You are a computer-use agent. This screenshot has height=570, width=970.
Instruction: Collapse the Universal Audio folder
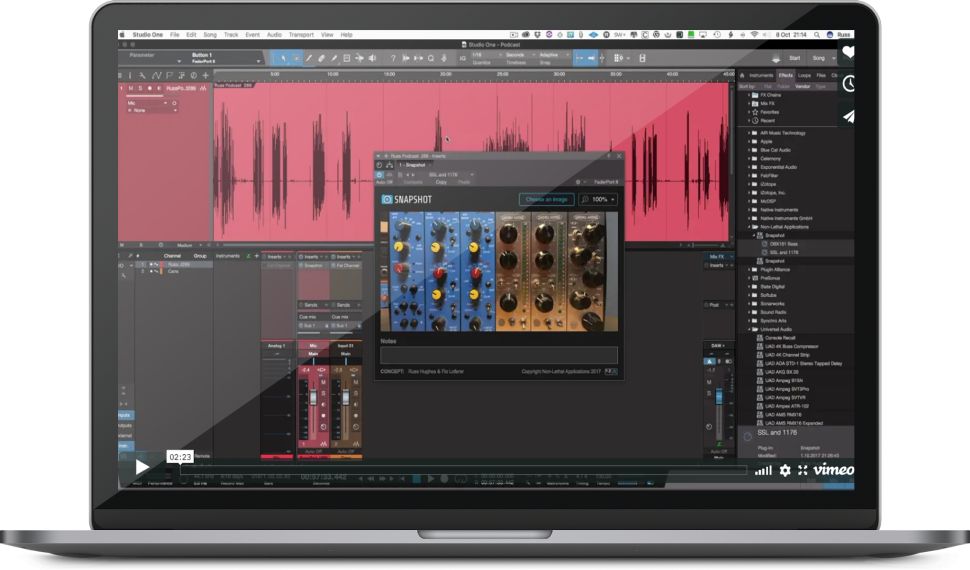(749, 329)
